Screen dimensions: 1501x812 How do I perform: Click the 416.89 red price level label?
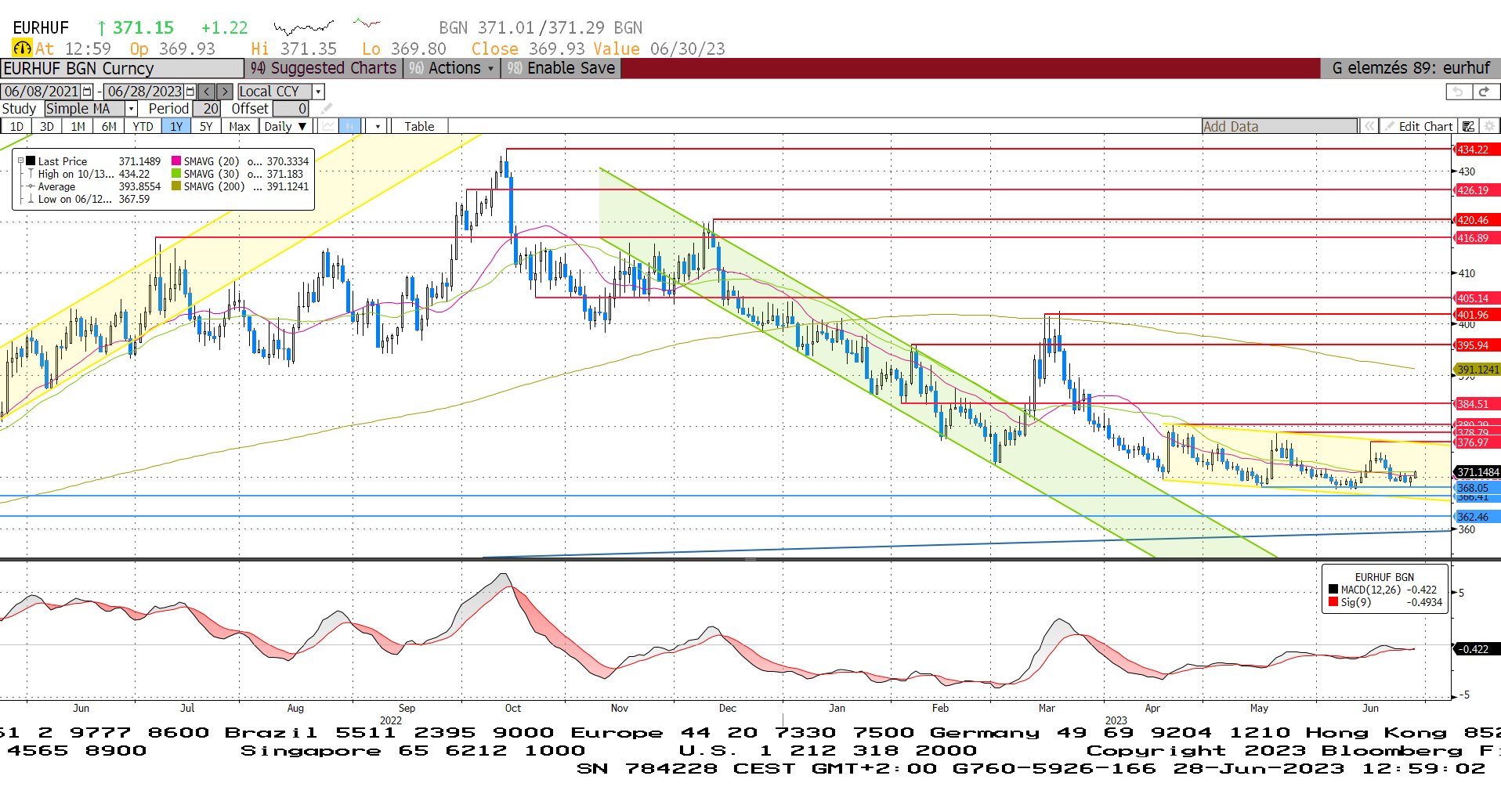click(1476, 238)
